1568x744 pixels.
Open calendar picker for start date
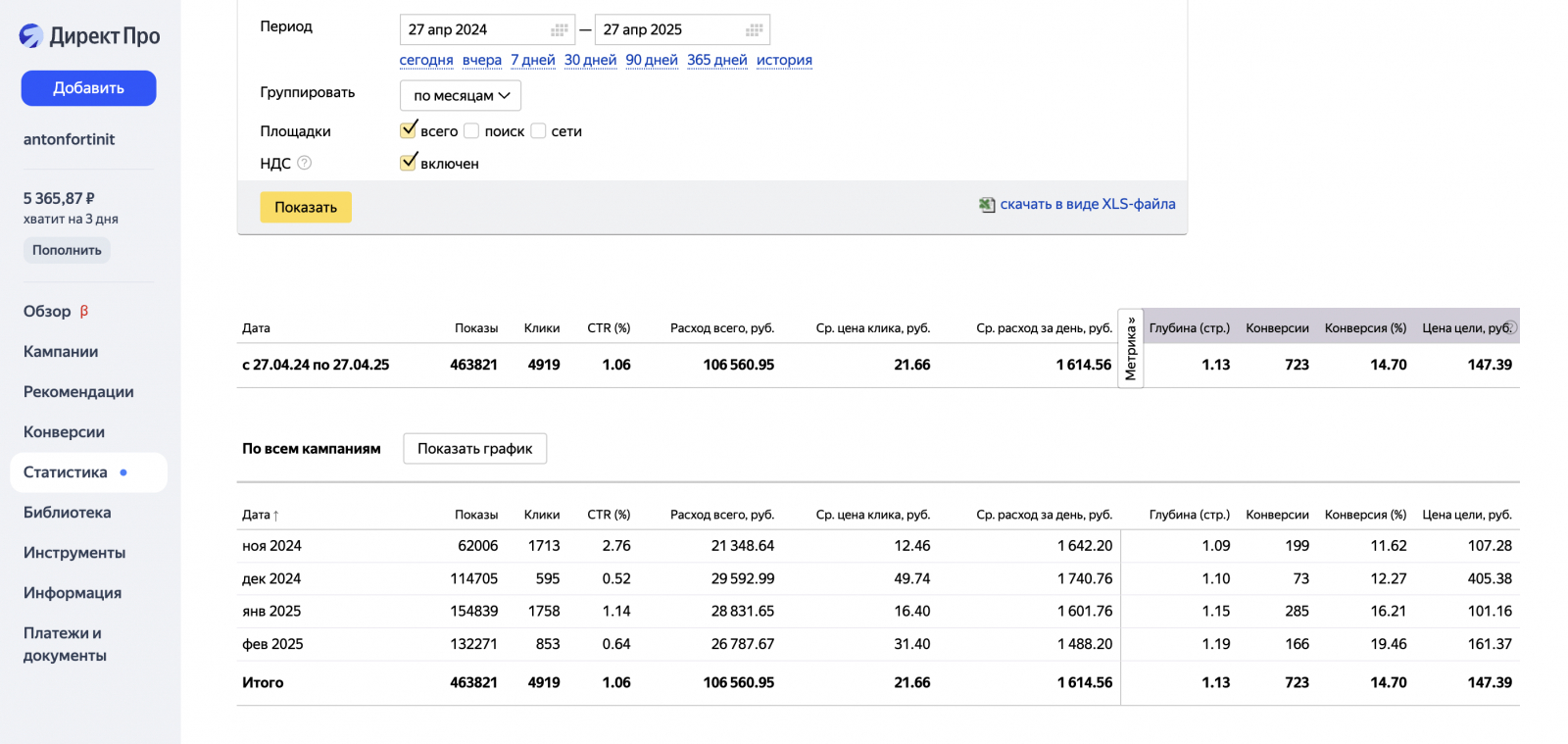click(x=559, y=30)
